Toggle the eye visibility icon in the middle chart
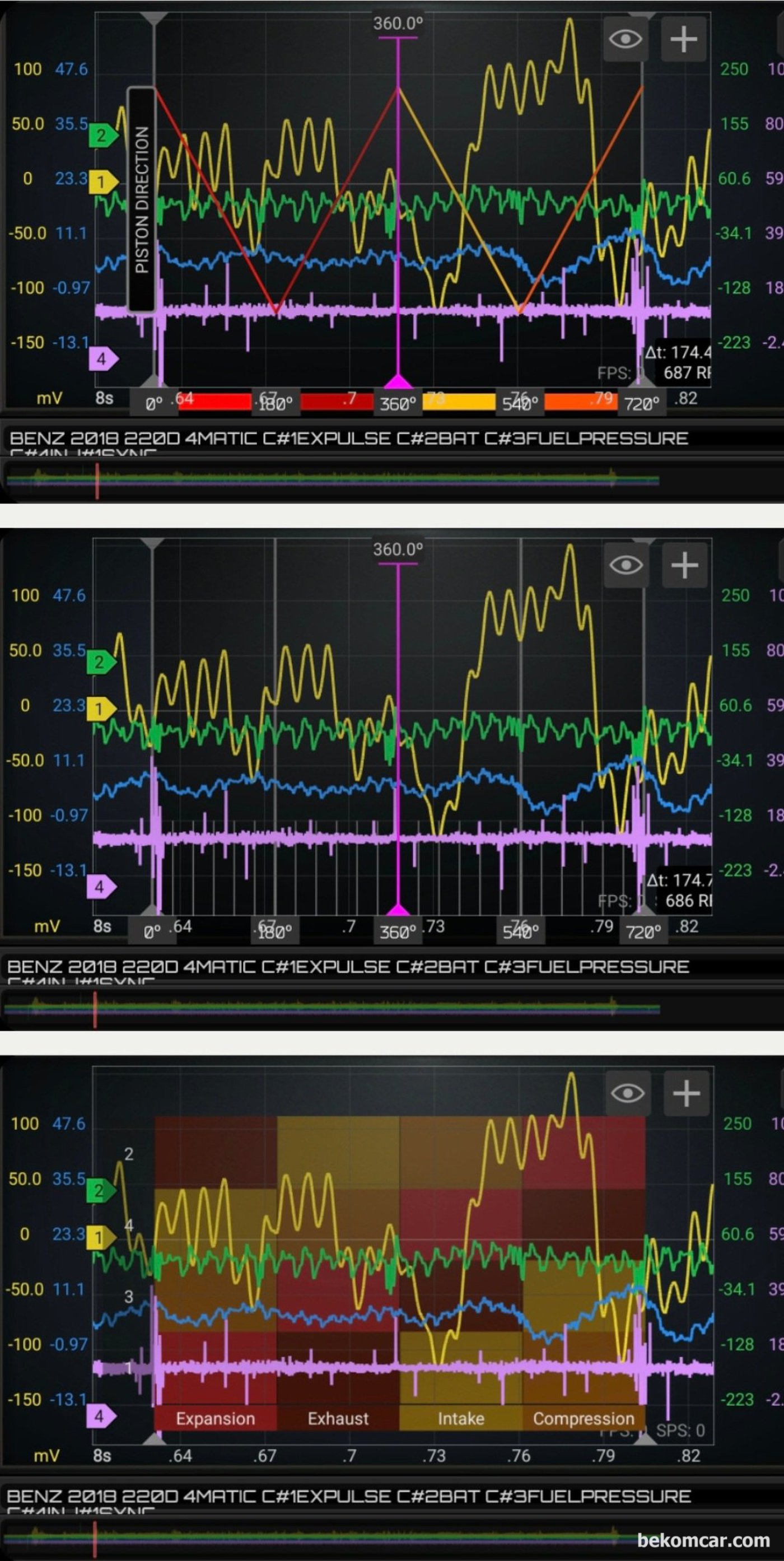The width and height of the screenshot is (784, 1561). click(627, 565)
